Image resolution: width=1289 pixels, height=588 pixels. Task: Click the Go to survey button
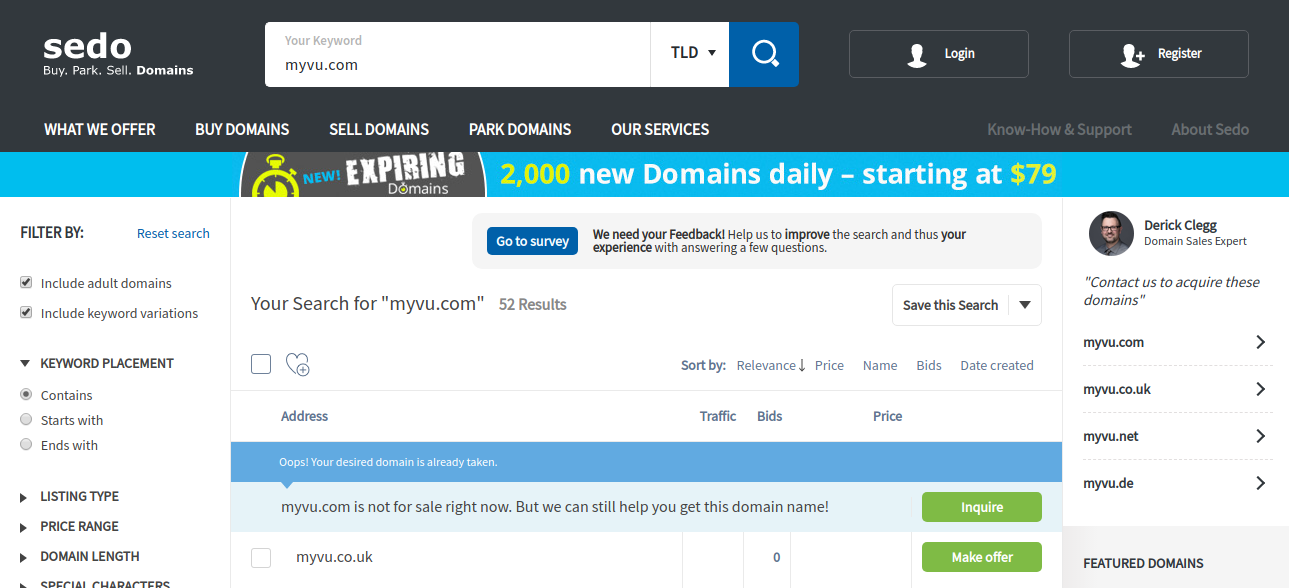click(x=533, y=241)
